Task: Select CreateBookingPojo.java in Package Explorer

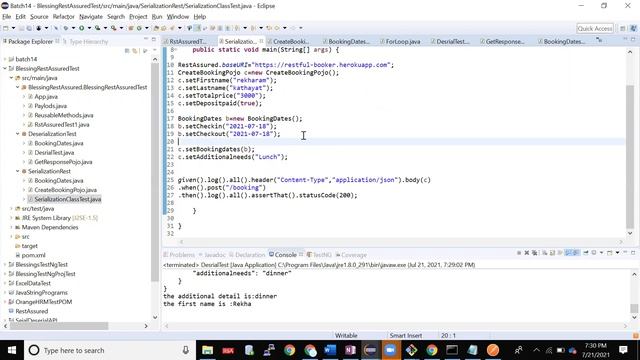Action: (x=65, y=190)
